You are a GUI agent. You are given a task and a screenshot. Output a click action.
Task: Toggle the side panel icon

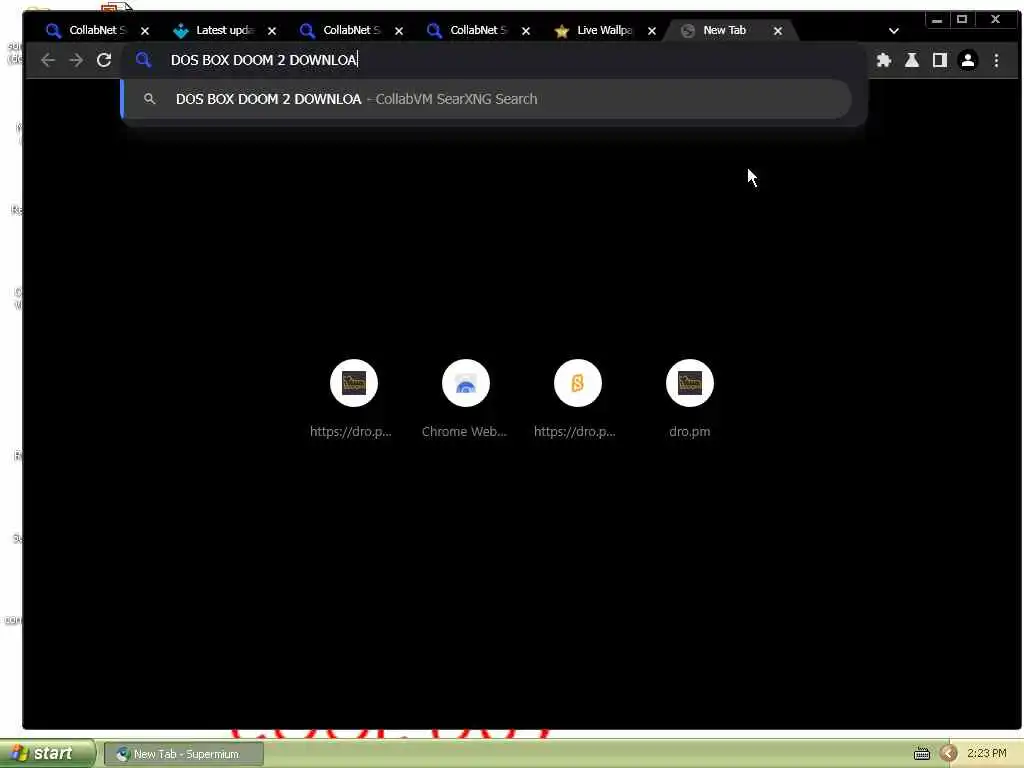tap(940, 60)
